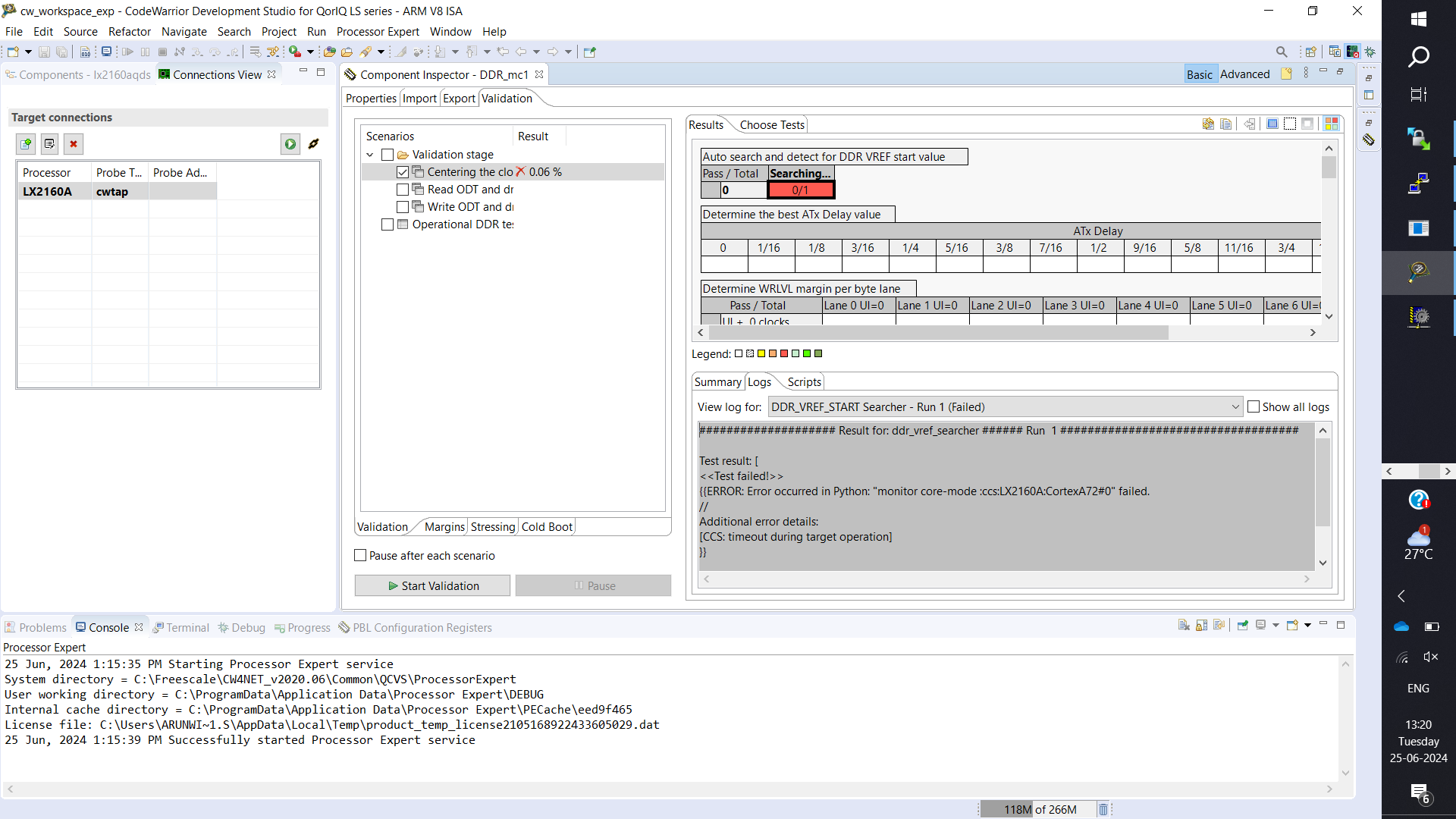Viewport: 1456px width, 819px height.
Task: Click the toolbar search magnifier icon
Action: pos(1282,52)
